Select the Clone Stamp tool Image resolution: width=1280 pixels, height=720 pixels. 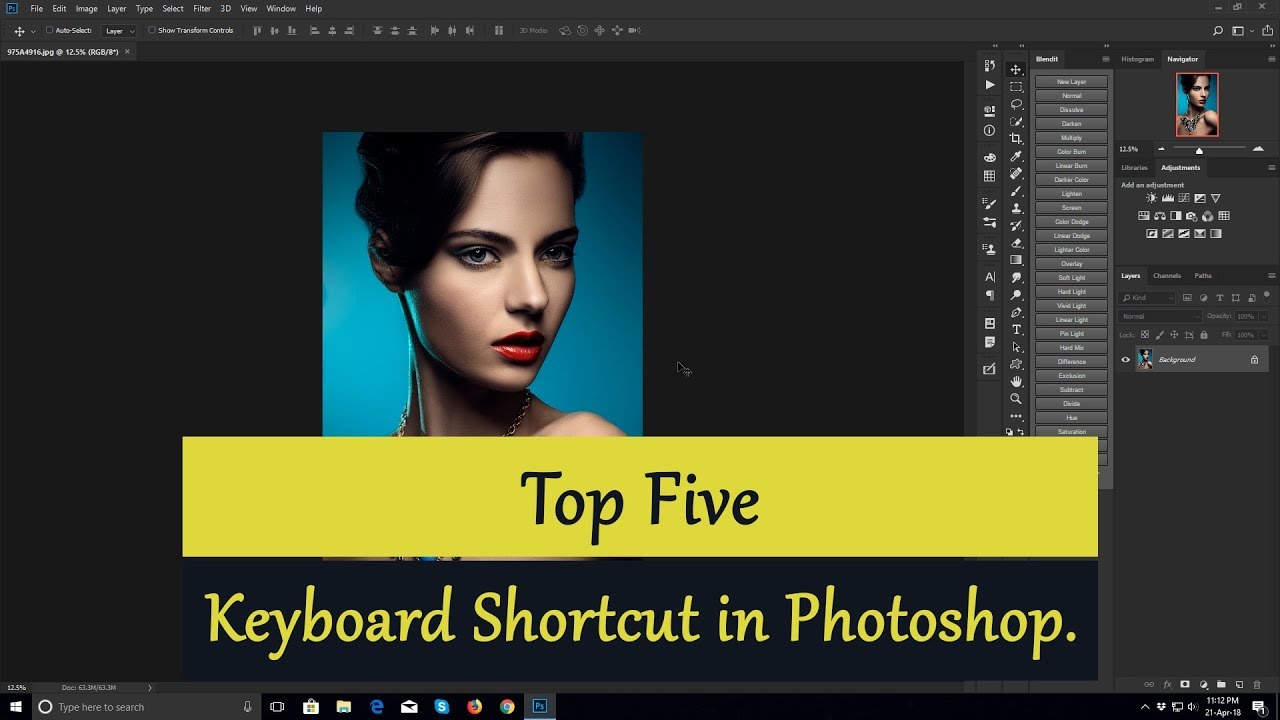click(1016, 208)
